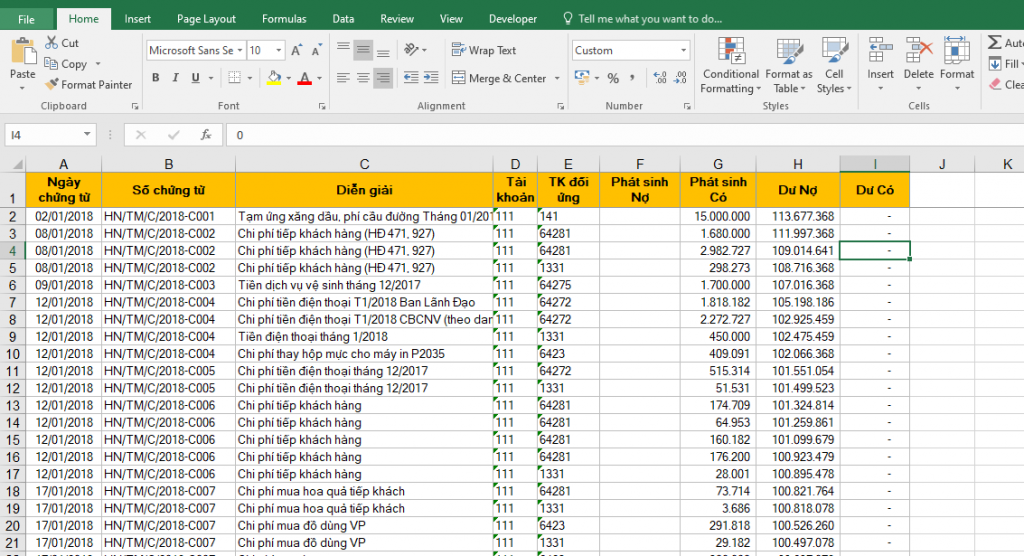Click the Merge & Center button
Screen dimensions: 1024x556
click(x=499, y=78)
